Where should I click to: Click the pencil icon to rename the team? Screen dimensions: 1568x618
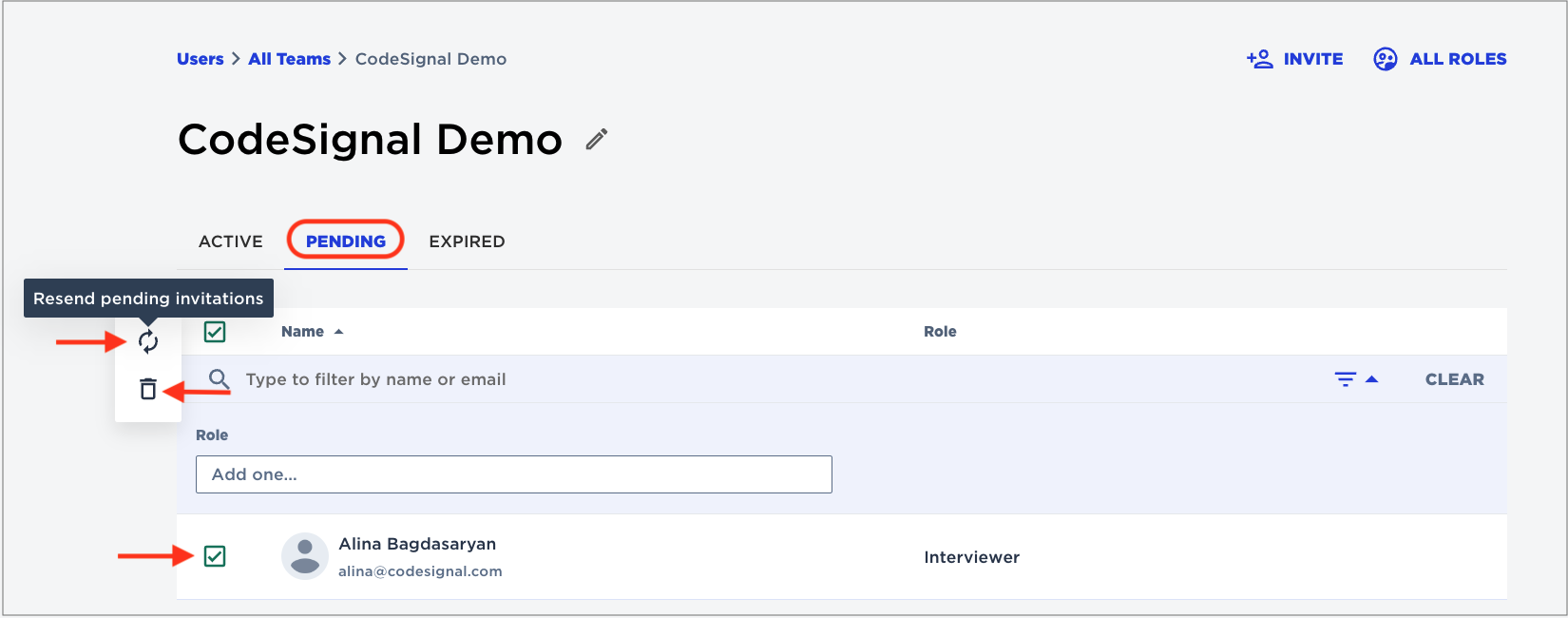(597, 140)
